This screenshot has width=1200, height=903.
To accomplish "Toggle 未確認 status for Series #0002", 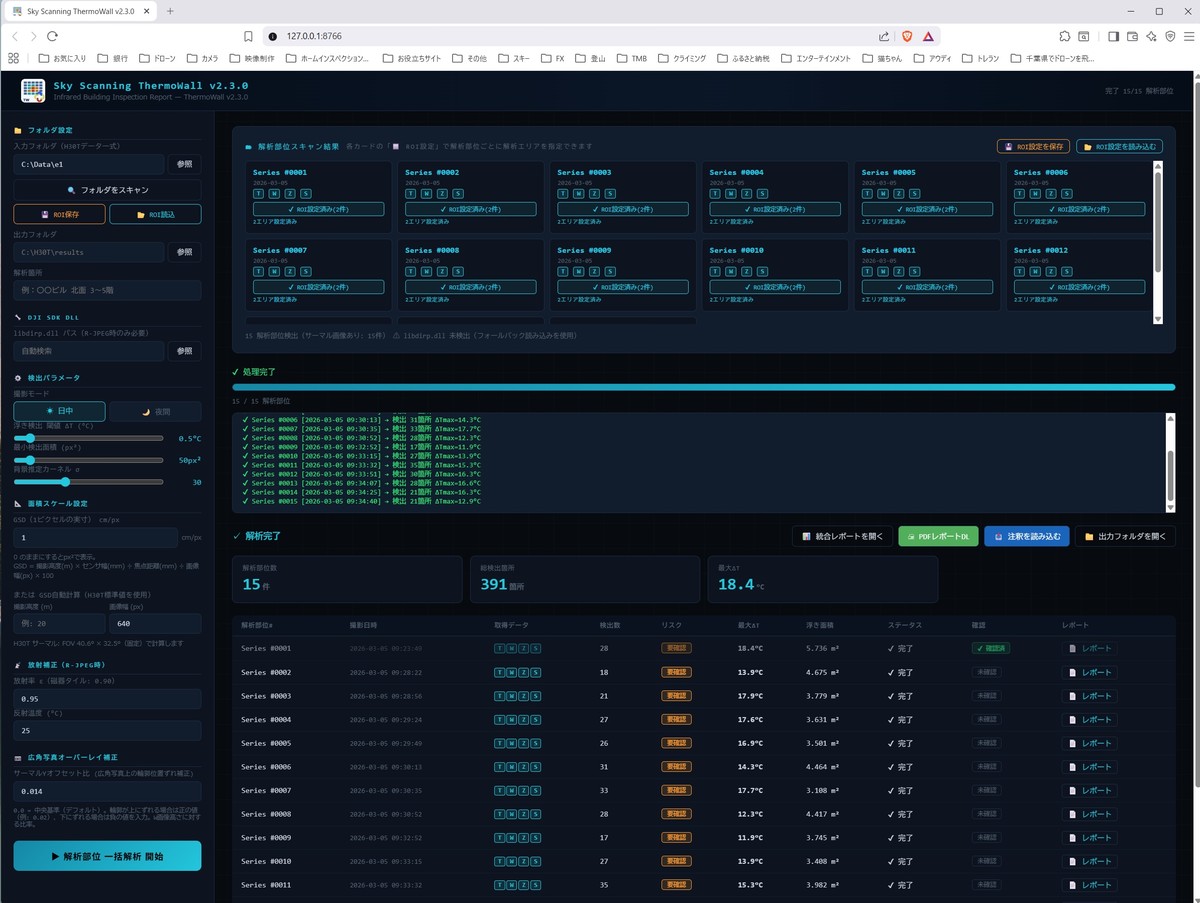I will pyautogui.click(x=986, y=672).
